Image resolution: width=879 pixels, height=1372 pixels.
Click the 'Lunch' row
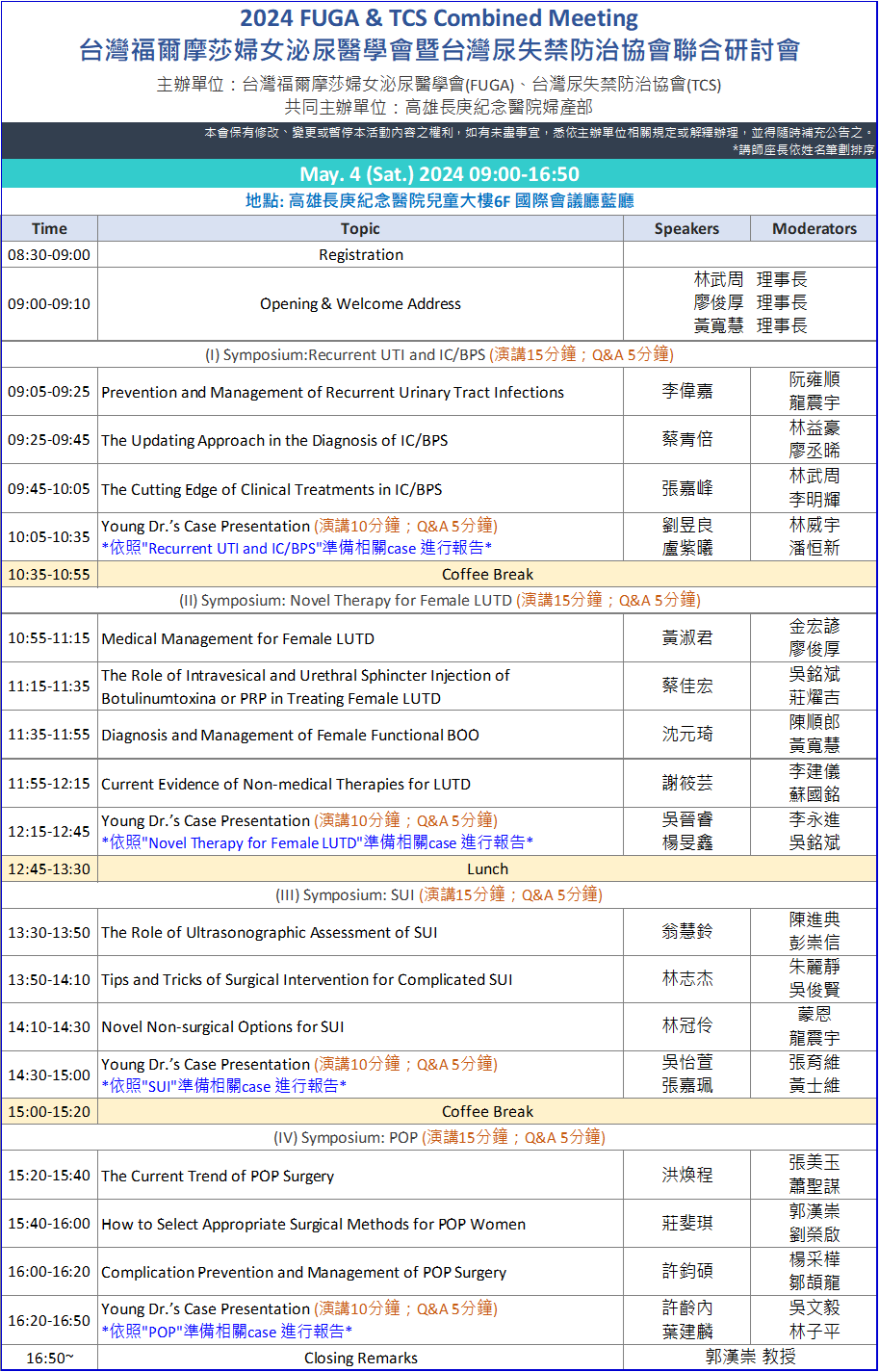[x=487, y=869]
